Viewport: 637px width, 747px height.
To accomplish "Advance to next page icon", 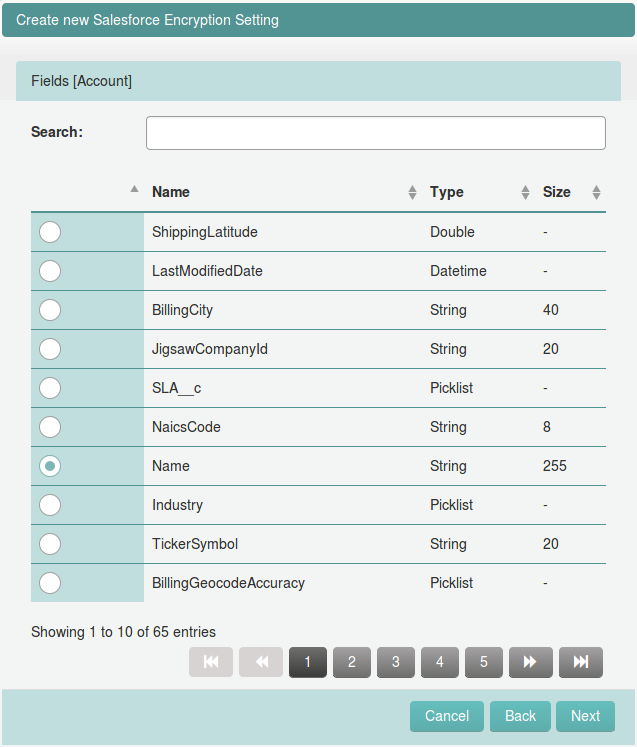I will coord(531,662).
